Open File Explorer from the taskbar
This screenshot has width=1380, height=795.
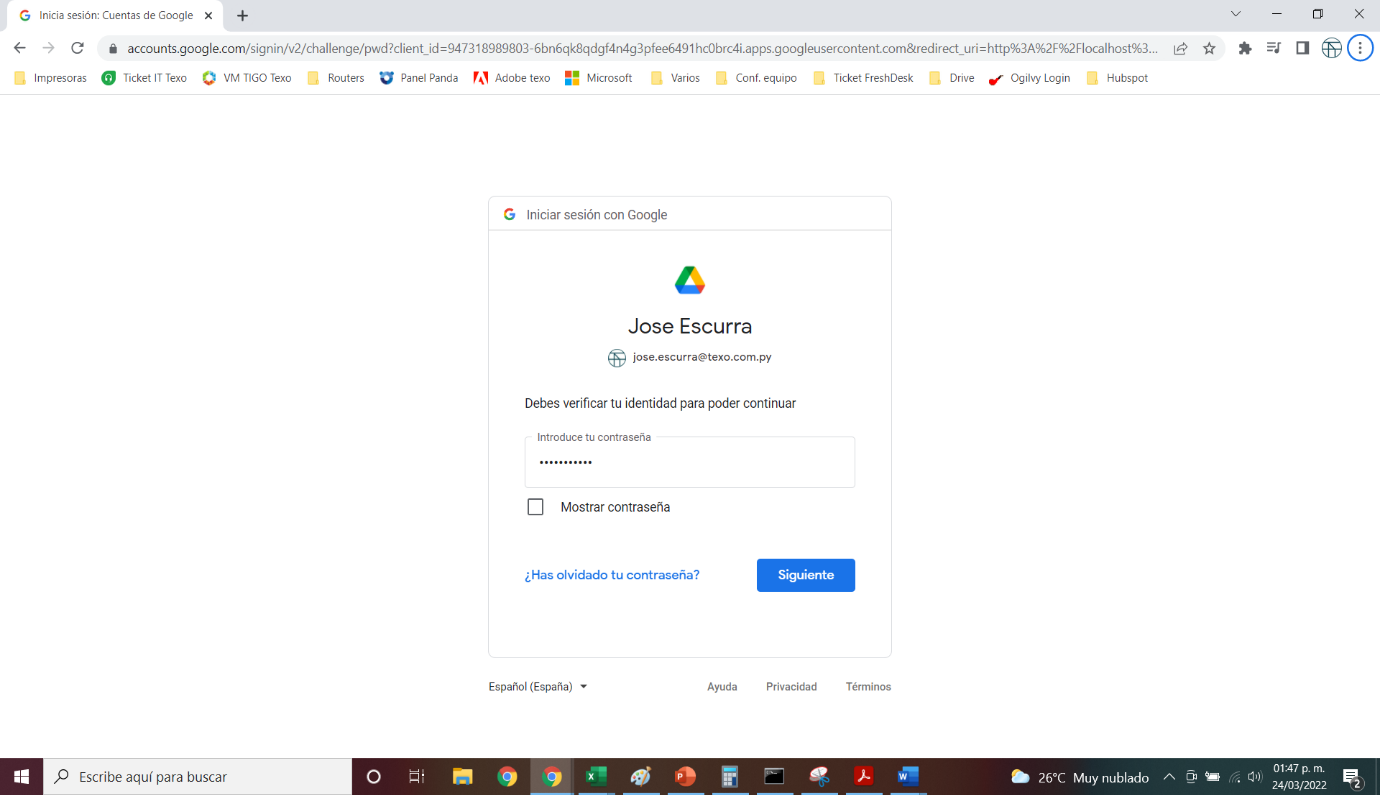click(462, 776)
